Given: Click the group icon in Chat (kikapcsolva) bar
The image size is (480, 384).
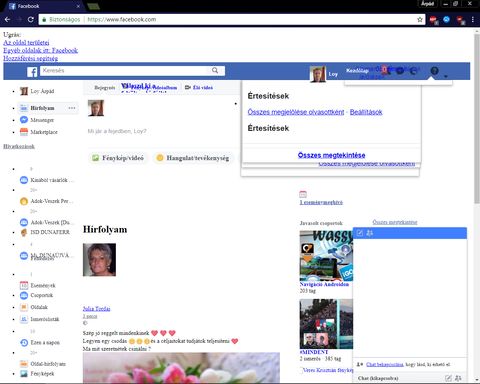Looking at the screenshot, I should point(458,378).
